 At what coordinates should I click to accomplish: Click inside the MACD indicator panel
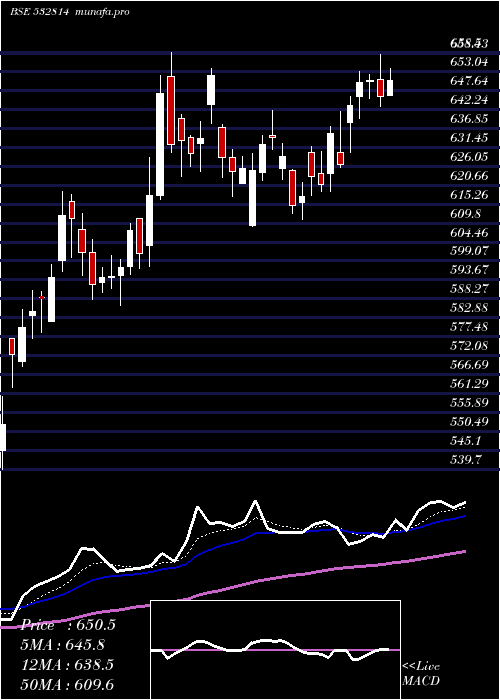pyautogui.click(x=275, y=650)
